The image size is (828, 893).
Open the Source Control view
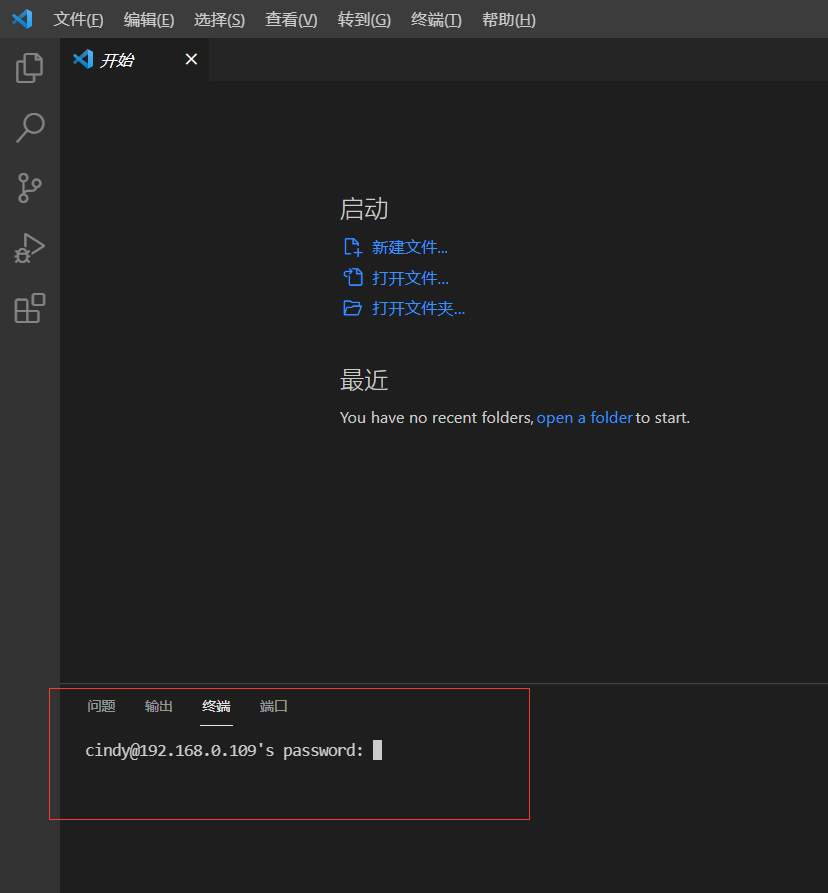click(x=29, y=188)
